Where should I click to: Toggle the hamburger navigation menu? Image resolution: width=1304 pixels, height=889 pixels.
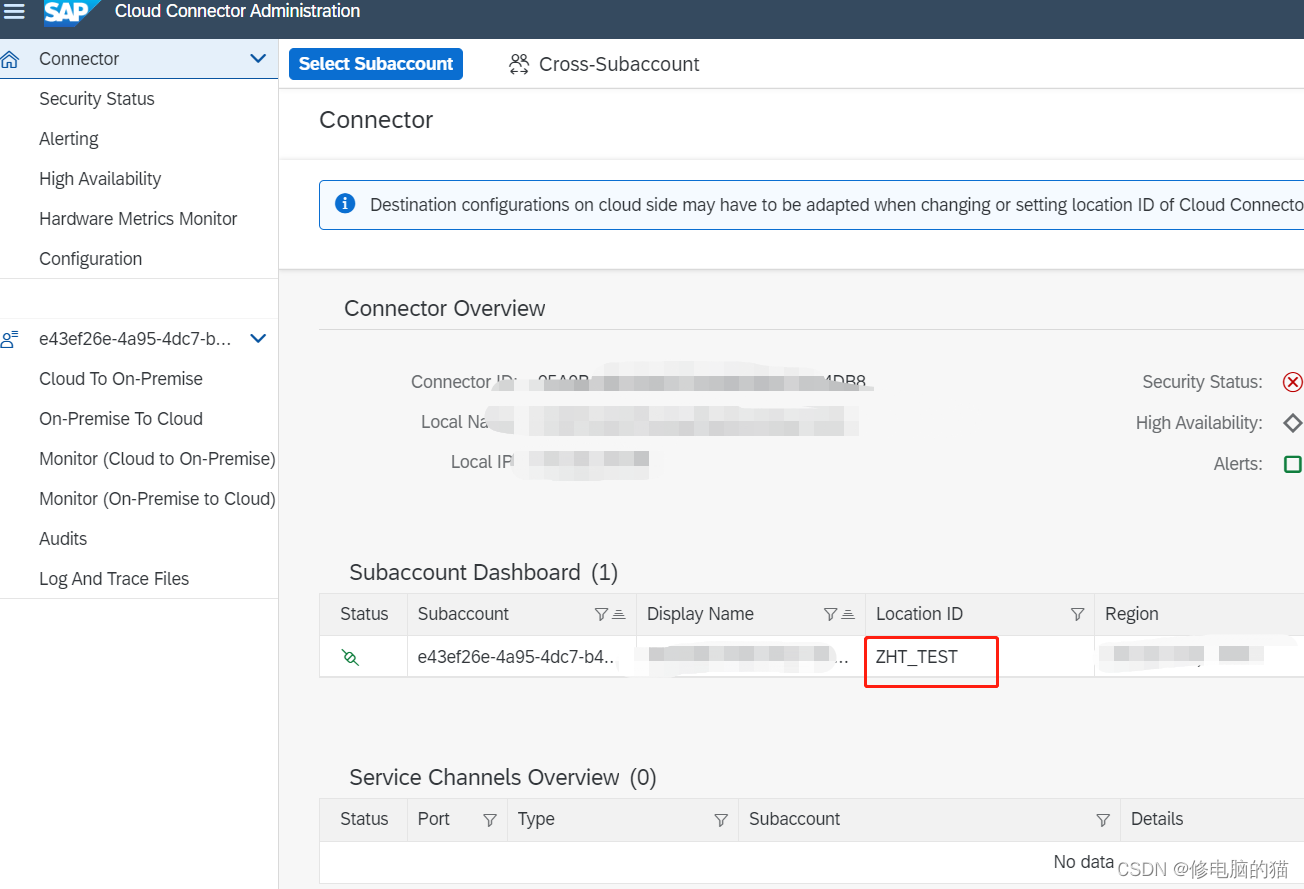[14, 11]
